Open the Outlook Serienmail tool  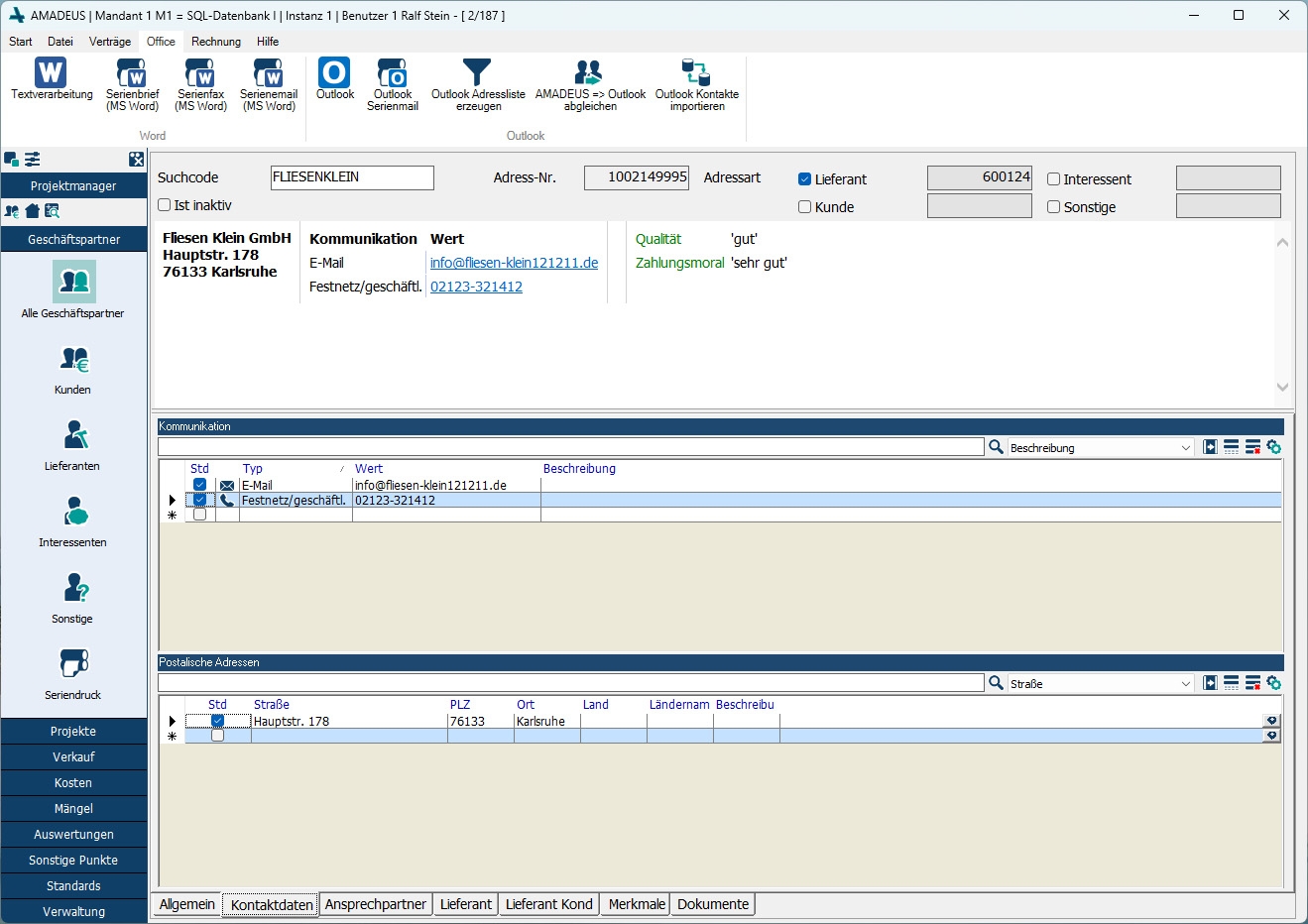(x=392, y=73)
